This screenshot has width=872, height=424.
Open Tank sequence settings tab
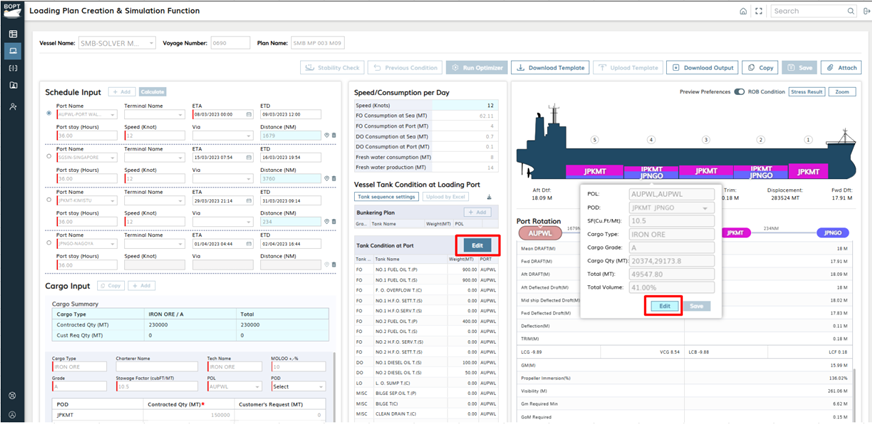click(x=386, y=197)
